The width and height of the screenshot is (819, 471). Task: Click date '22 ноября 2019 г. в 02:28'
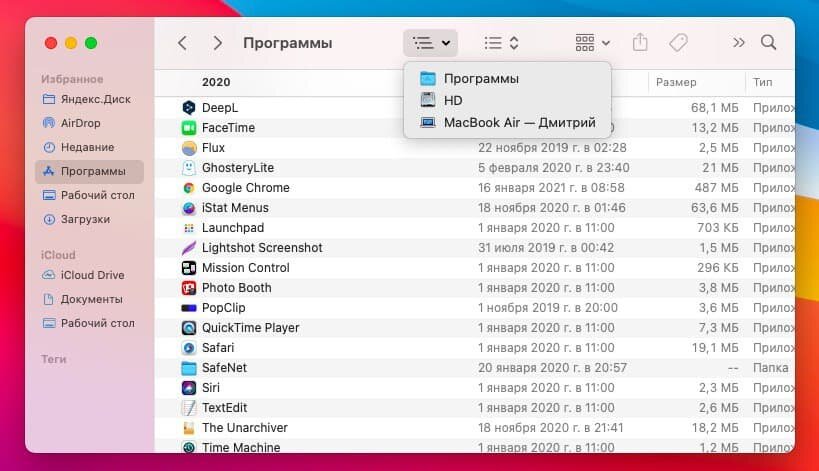(552, 148)
